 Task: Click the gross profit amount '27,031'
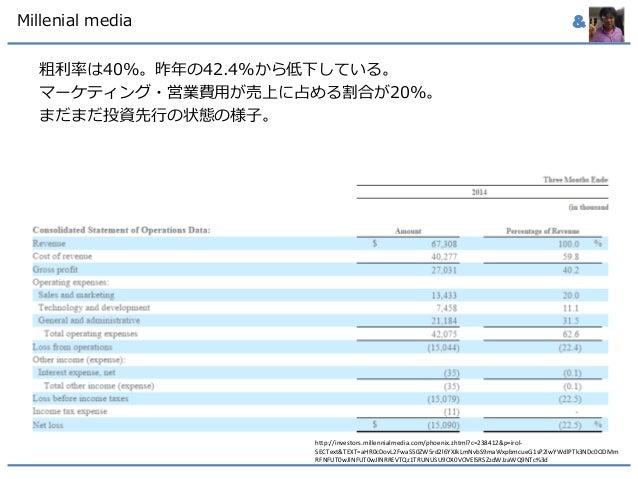(444, 270)
